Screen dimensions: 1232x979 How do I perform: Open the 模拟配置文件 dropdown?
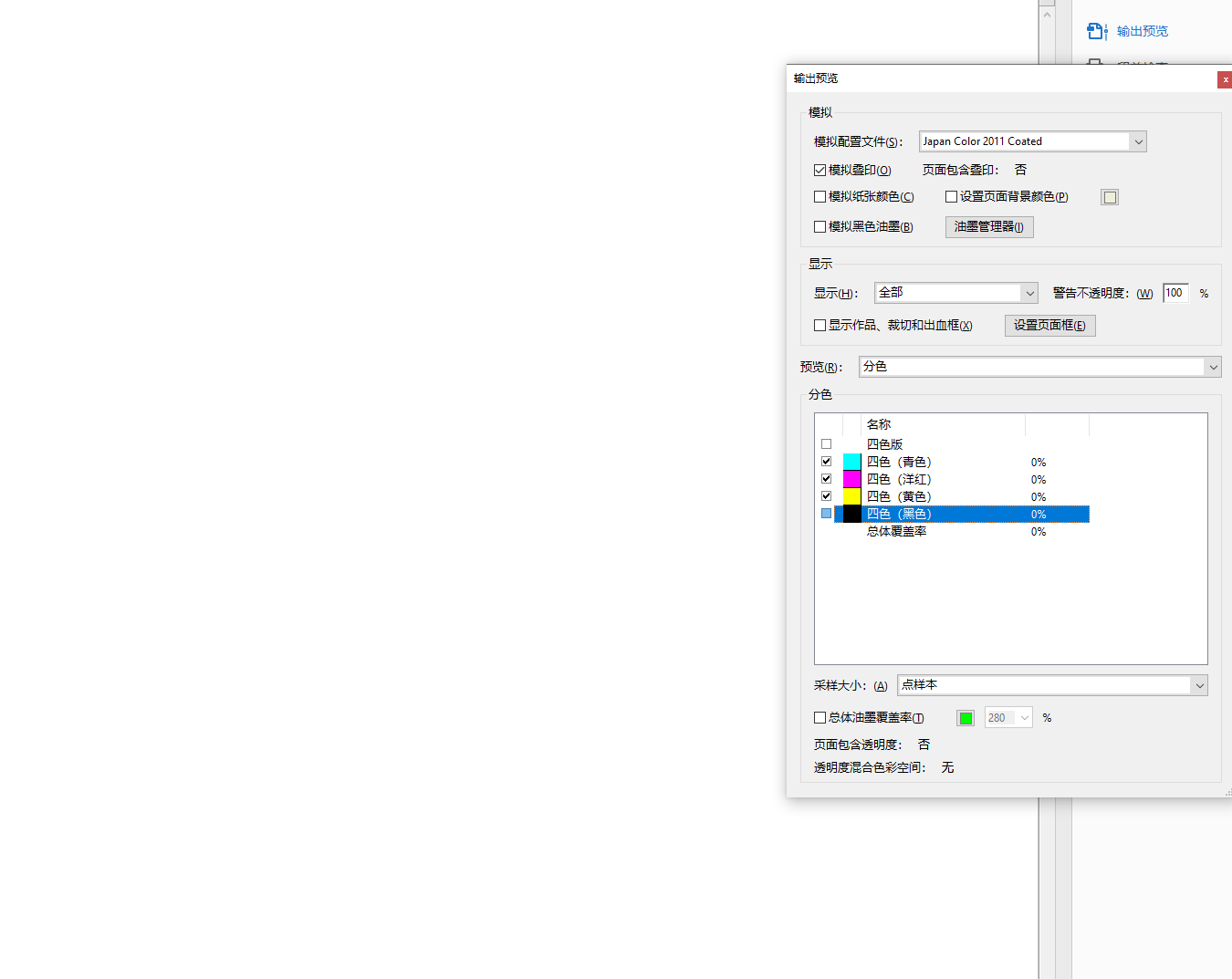(1032, 141)
